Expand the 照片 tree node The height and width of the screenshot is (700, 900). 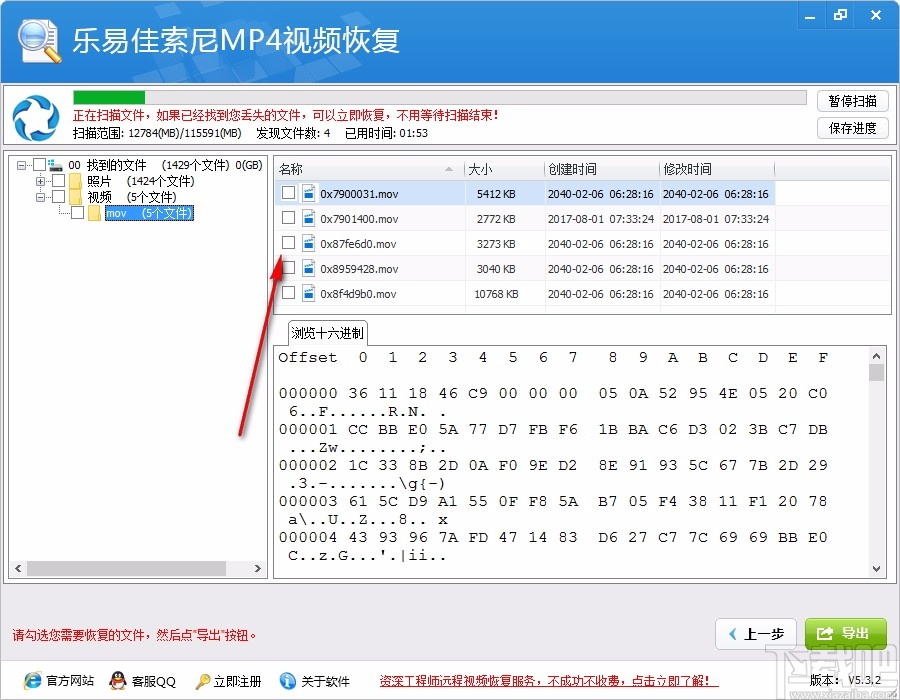pos(39,181)
